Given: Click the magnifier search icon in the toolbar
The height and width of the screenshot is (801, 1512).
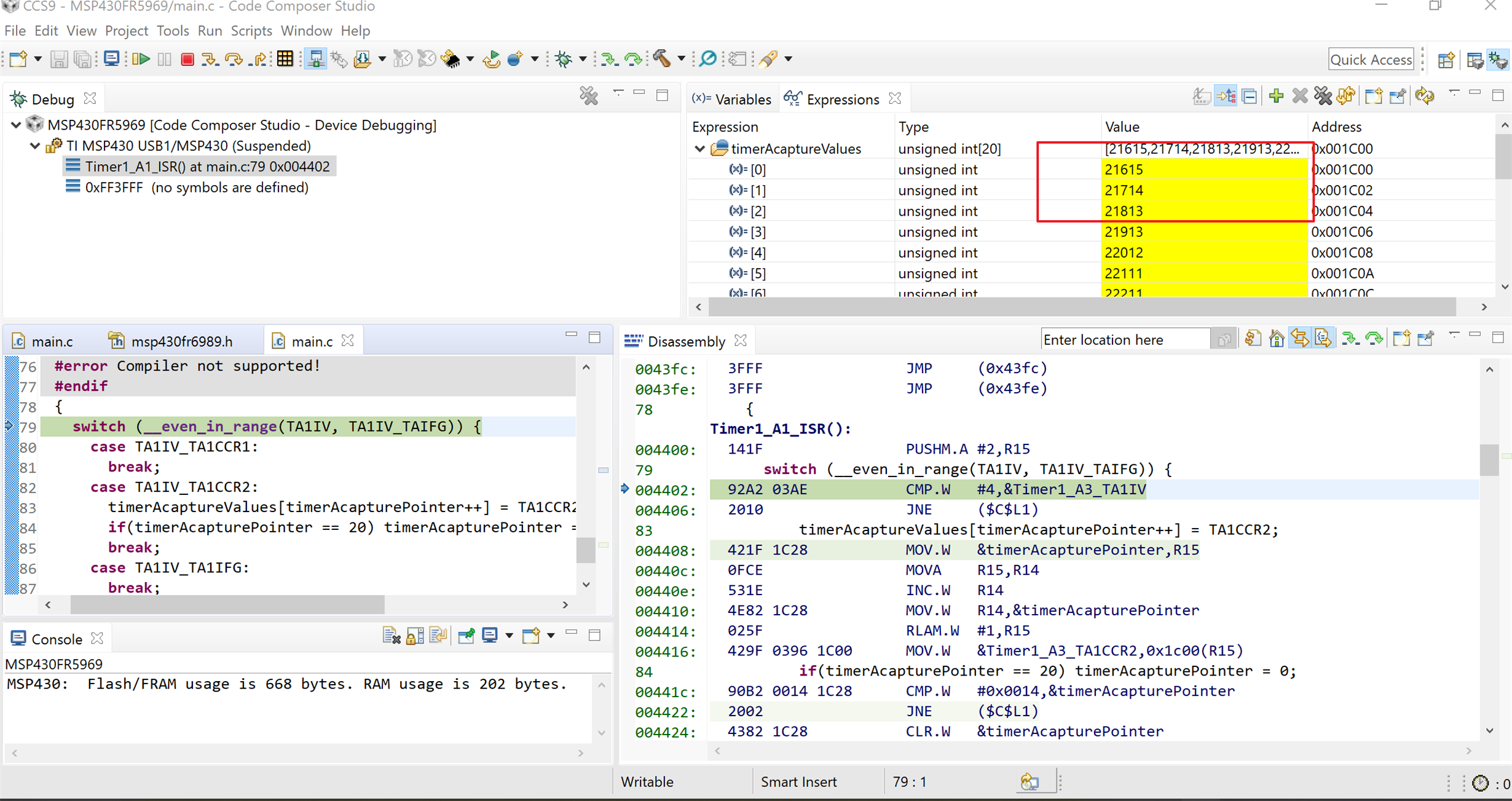Looking at the screenshot, I should [709, 59].
